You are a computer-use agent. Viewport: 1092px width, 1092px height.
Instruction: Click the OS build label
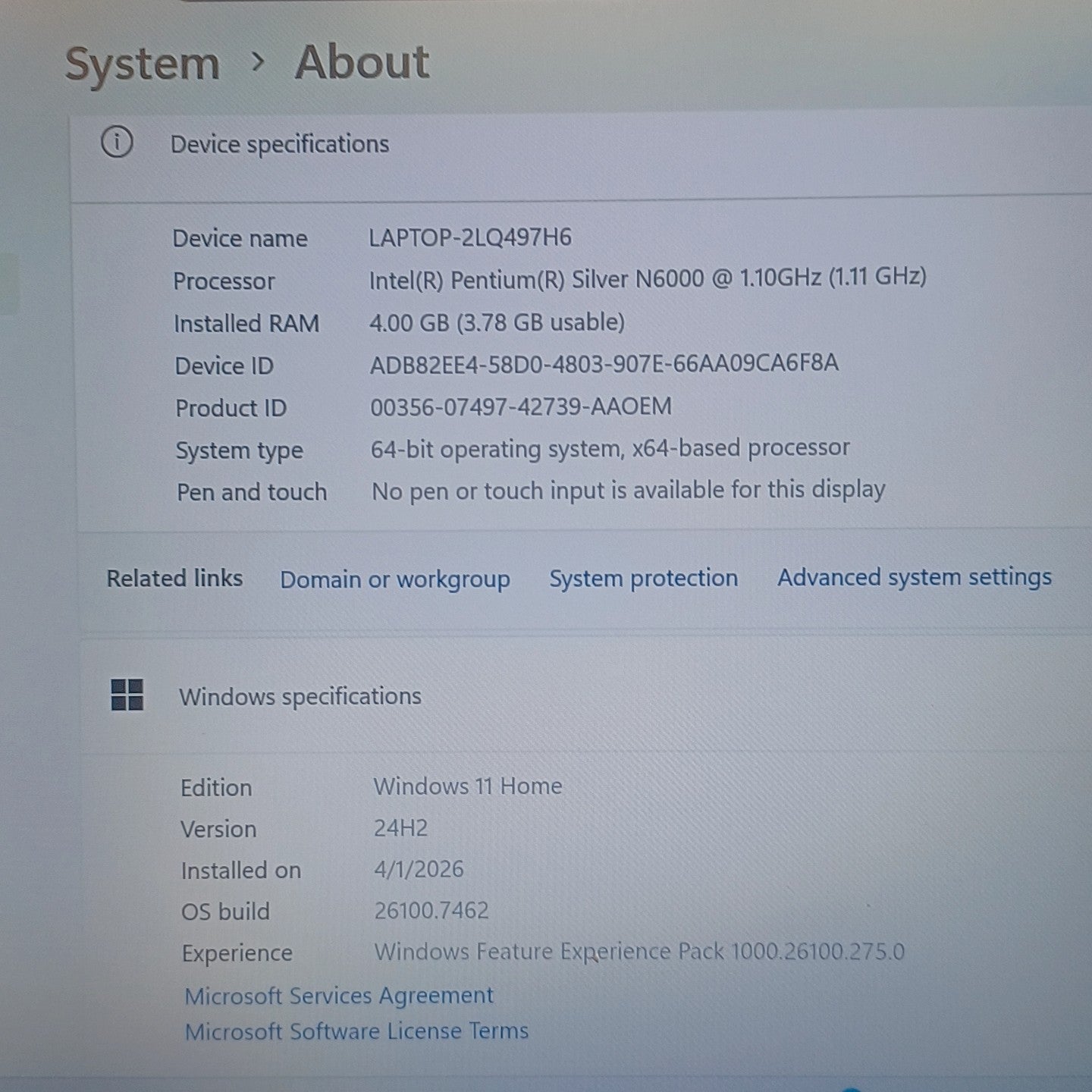[x=225, y=912]
